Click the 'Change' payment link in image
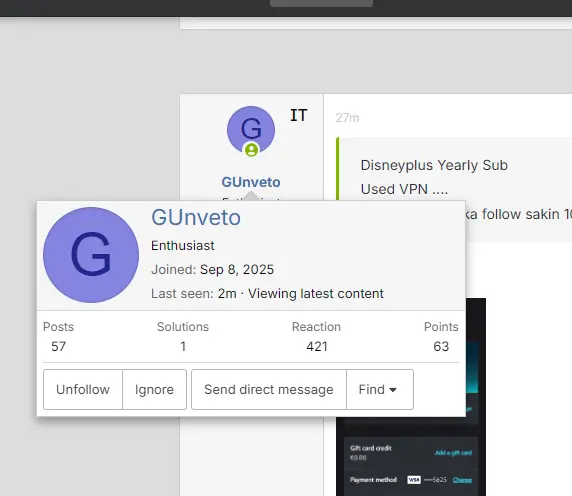572x496 pixels. click(x=462, y=480)
